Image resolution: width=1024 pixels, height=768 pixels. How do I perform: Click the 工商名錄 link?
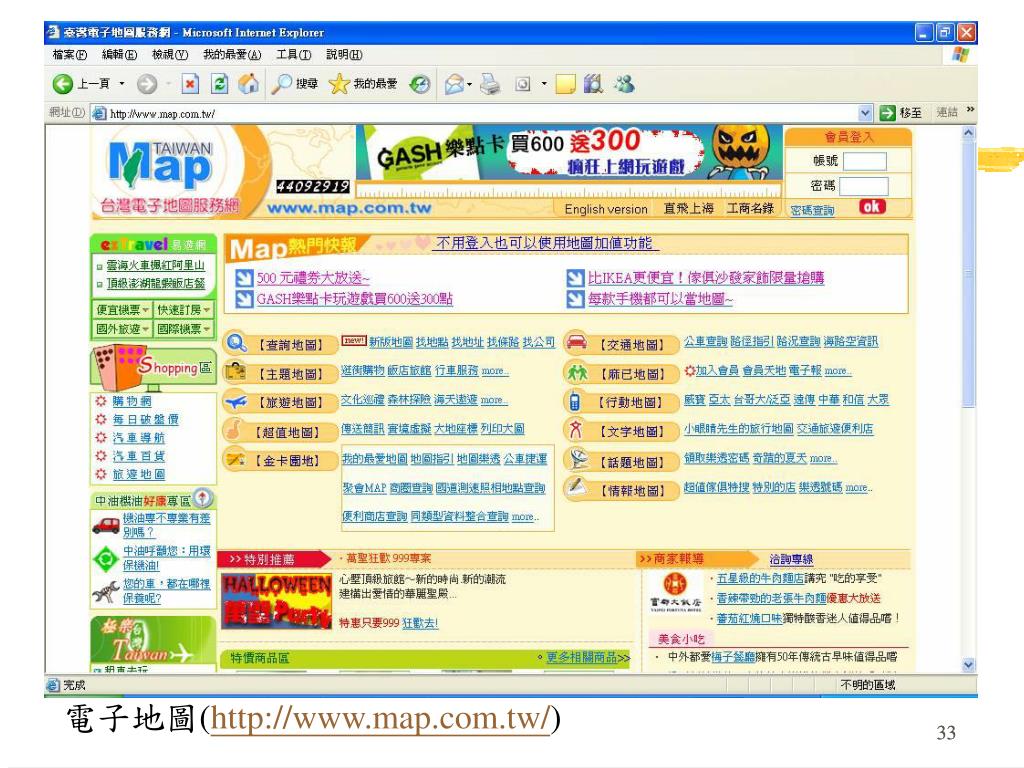(x=750, y=208)
